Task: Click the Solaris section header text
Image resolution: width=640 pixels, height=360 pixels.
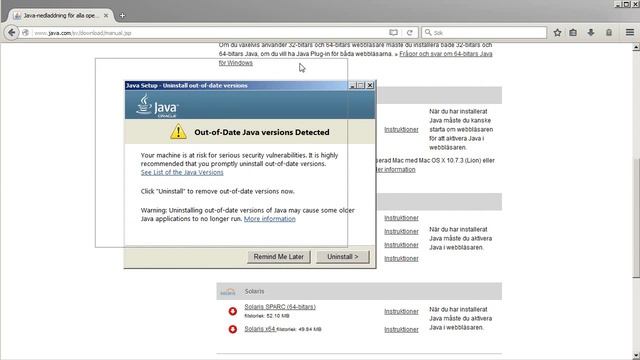Action: pyautogui.click(x=254, y=291)
